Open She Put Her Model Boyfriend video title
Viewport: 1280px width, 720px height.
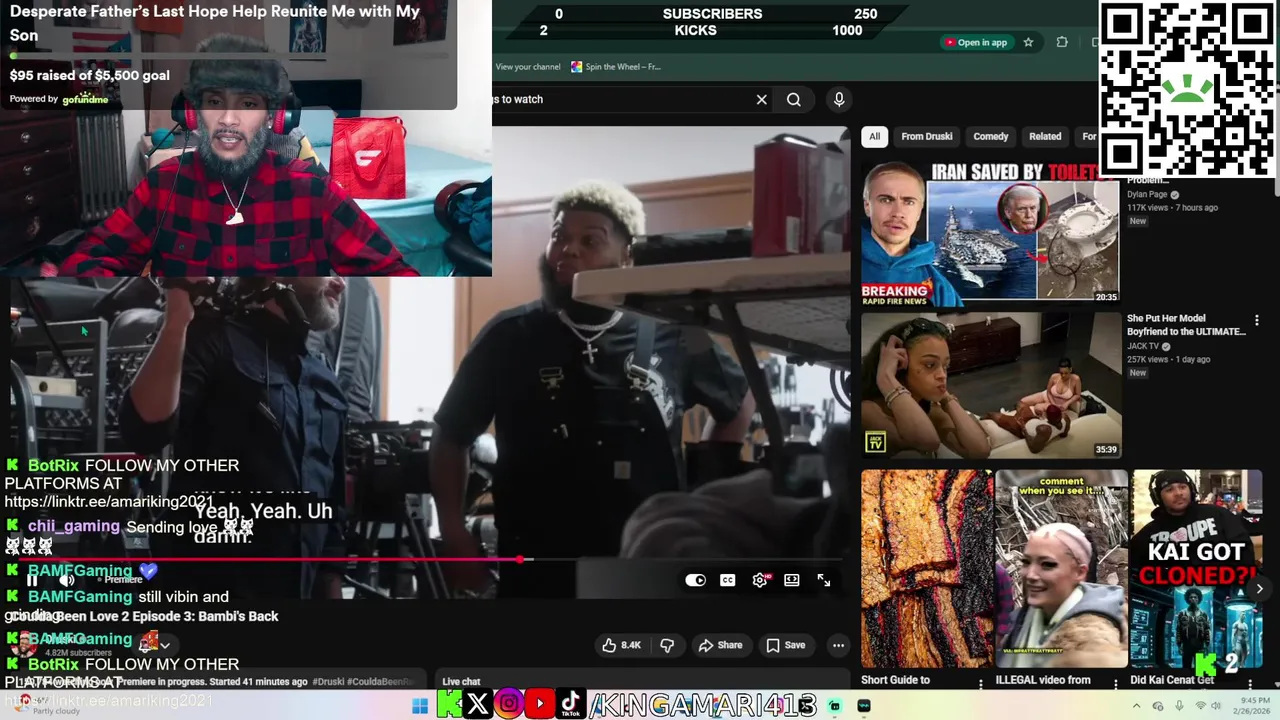(x=1186, y=325)
